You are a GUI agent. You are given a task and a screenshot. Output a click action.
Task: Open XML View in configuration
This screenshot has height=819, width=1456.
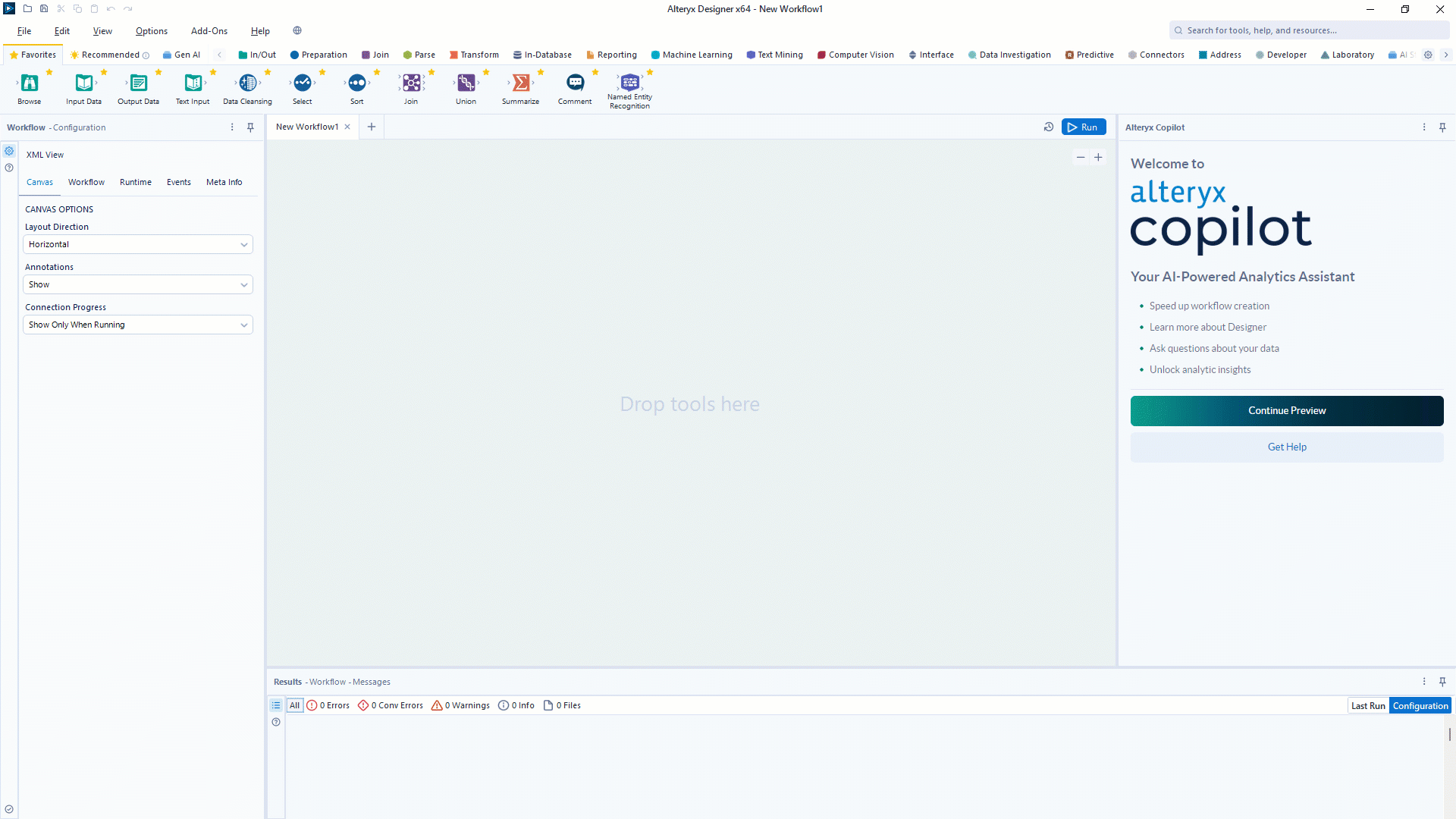coord(45,155)
